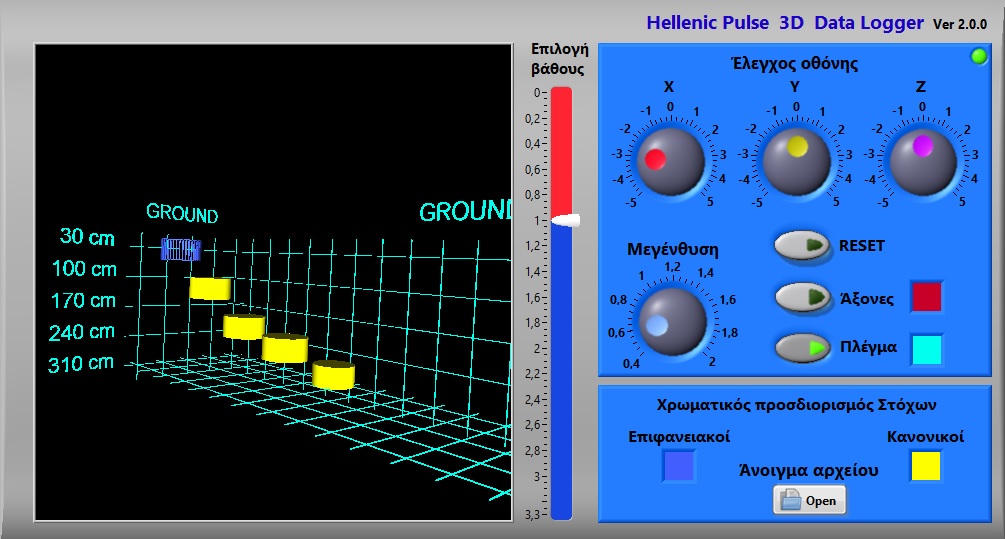Select the blue surface target in 3D view
Viewport: 1005px width, 539px height.
tap(181, 249)
